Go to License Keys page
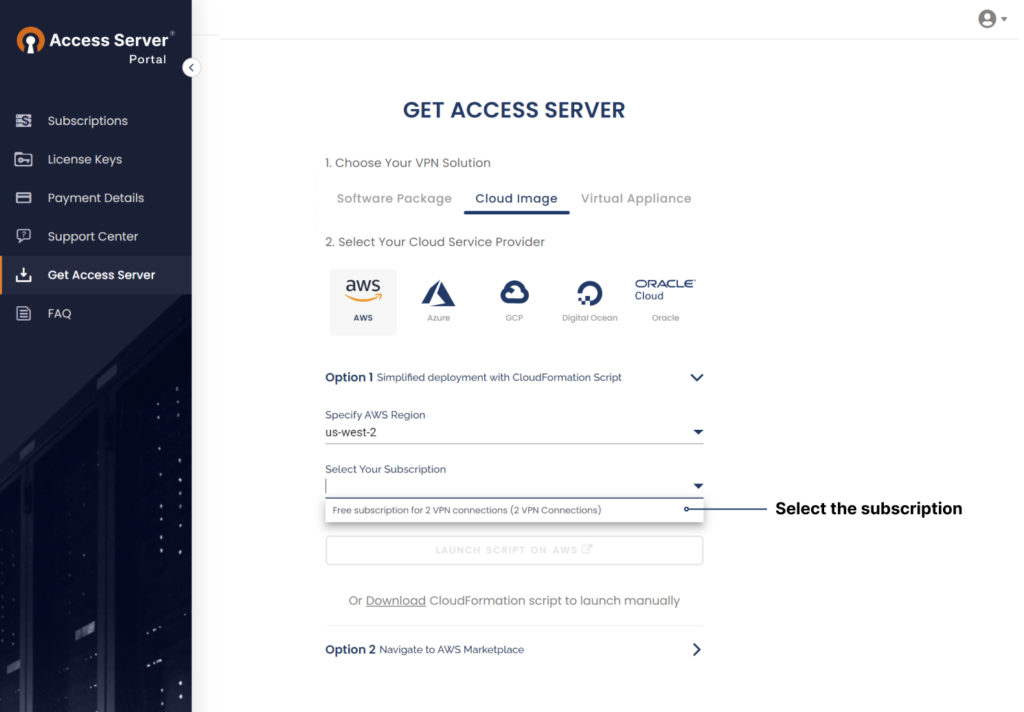1024x712 pixels. tap(85, 159)
